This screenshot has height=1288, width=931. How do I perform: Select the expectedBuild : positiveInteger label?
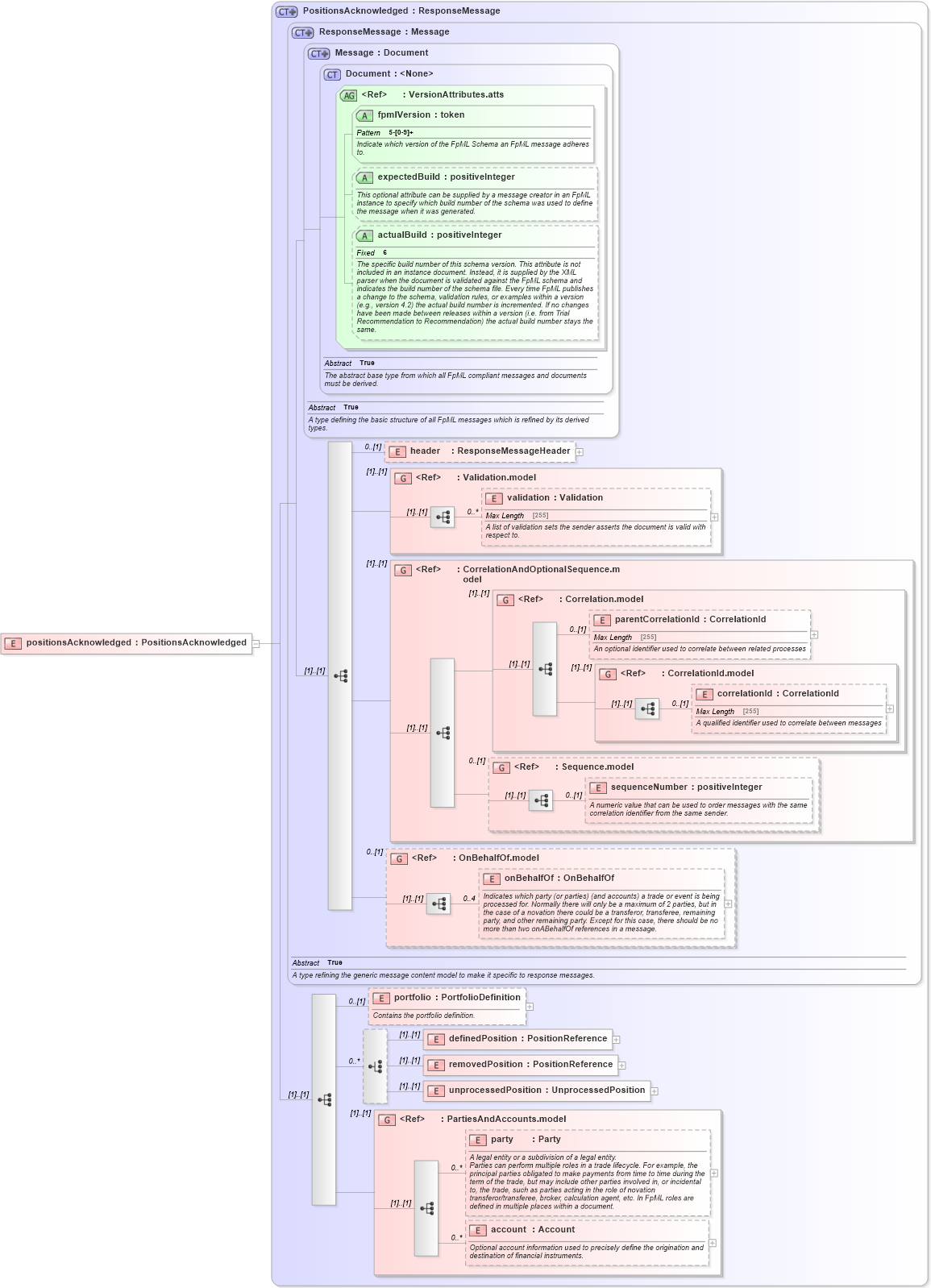coord(446,177)
